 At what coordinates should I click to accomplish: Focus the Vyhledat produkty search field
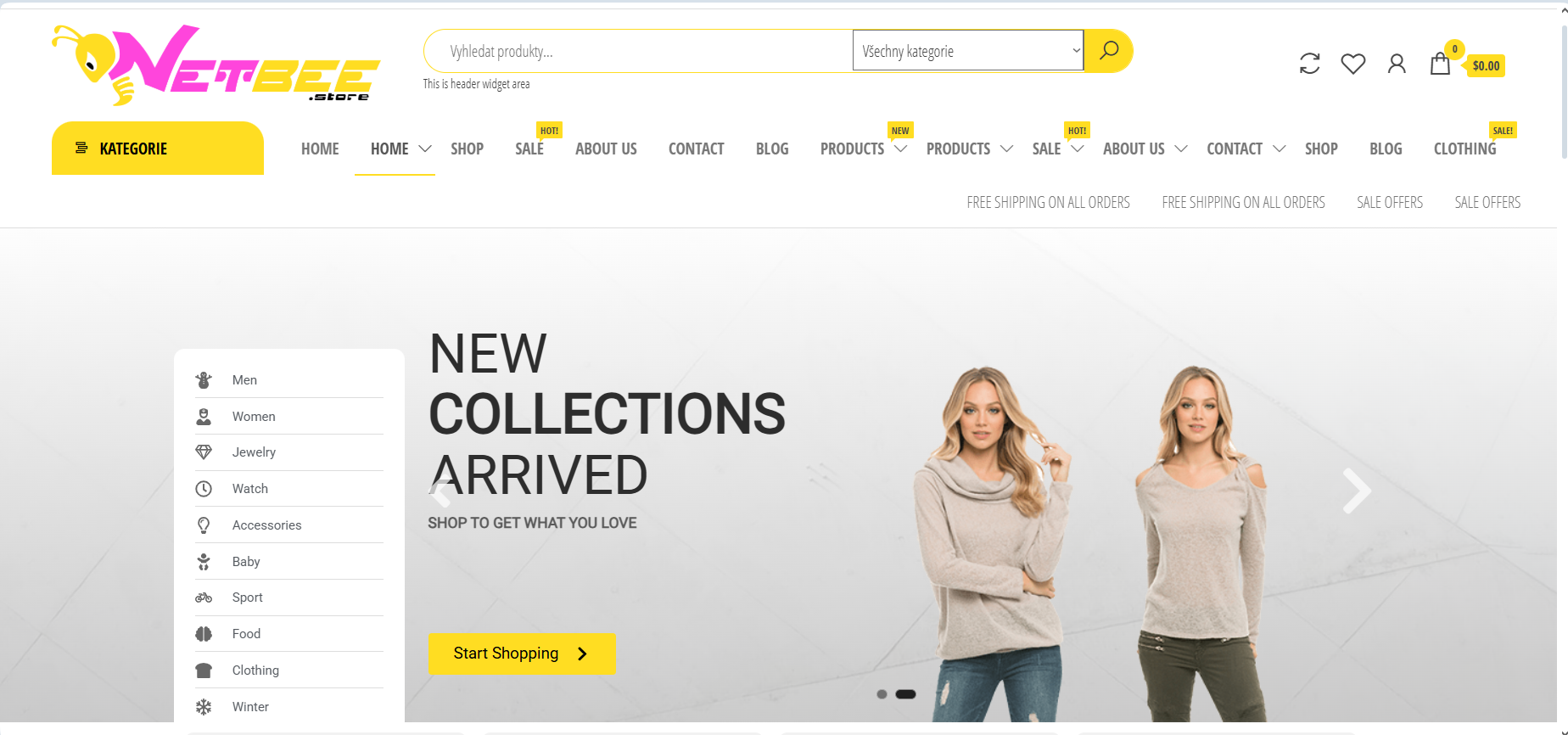point(638,51)
